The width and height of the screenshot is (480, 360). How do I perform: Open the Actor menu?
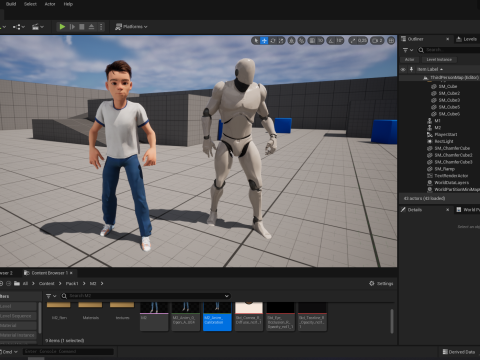tap(50, 4)
